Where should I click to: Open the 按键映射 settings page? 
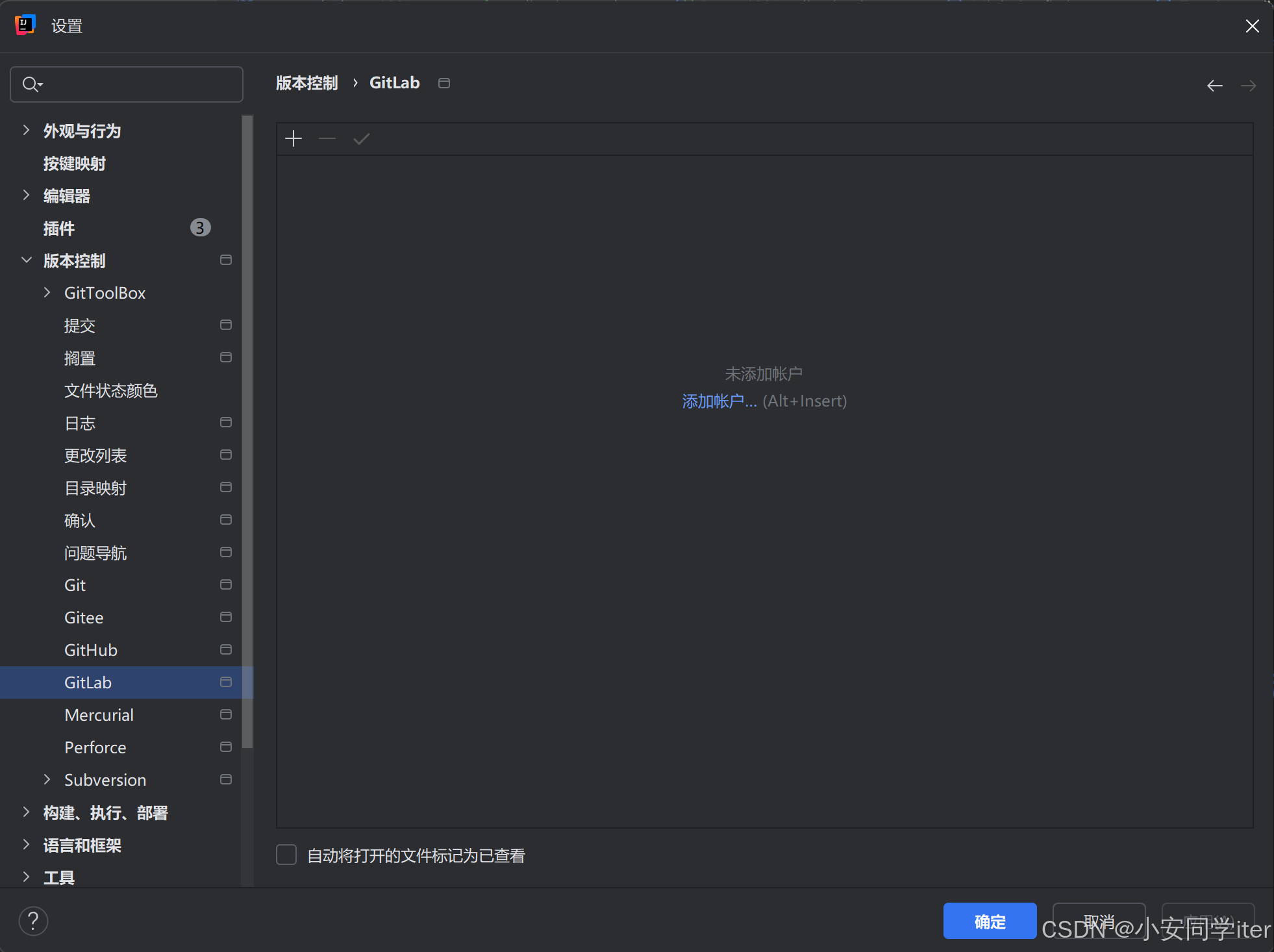(75, 164)
